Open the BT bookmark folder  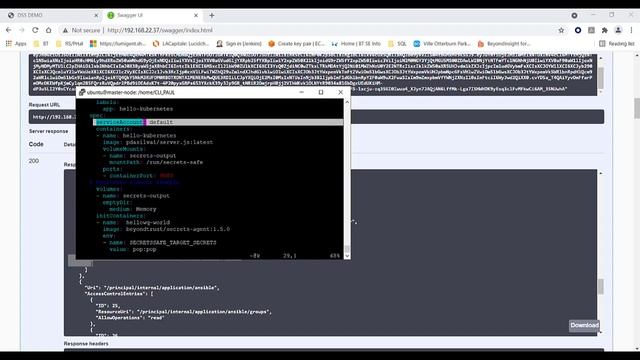pyautogui.click(x=41, y=44)
